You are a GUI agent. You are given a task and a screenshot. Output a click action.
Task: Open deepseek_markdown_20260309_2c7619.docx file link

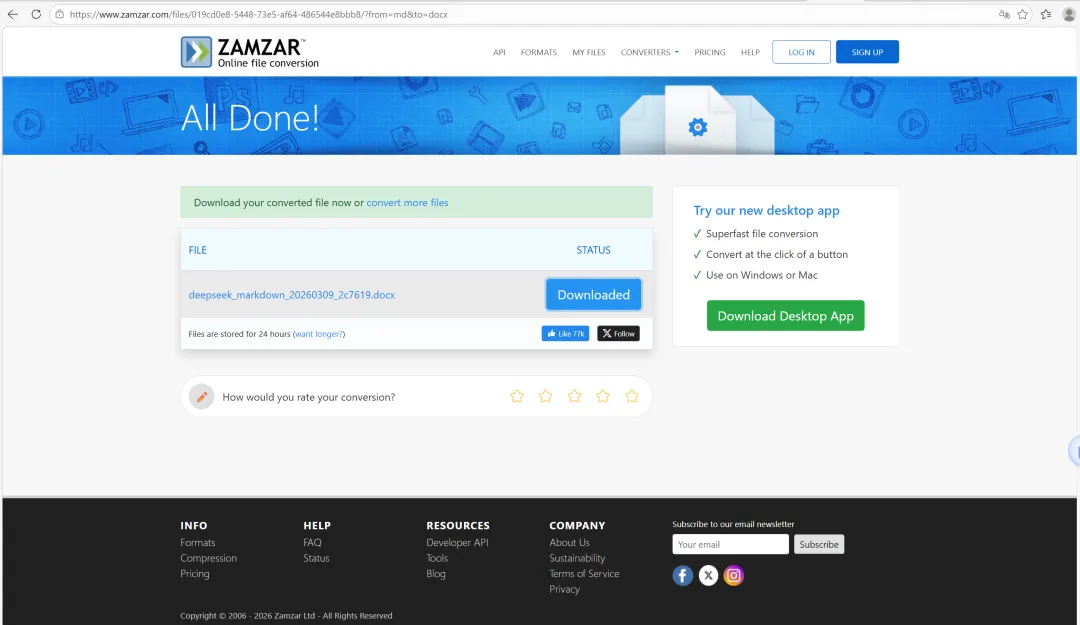(x=291, y=295)
